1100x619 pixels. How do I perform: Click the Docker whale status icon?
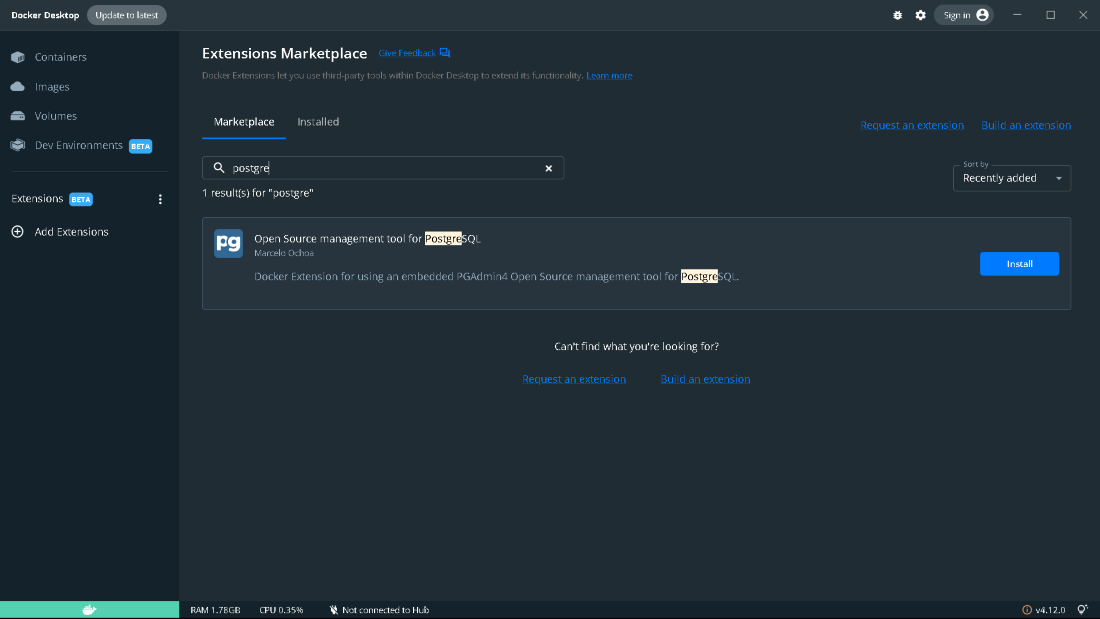pyautogui.click(x=89, y=610)
